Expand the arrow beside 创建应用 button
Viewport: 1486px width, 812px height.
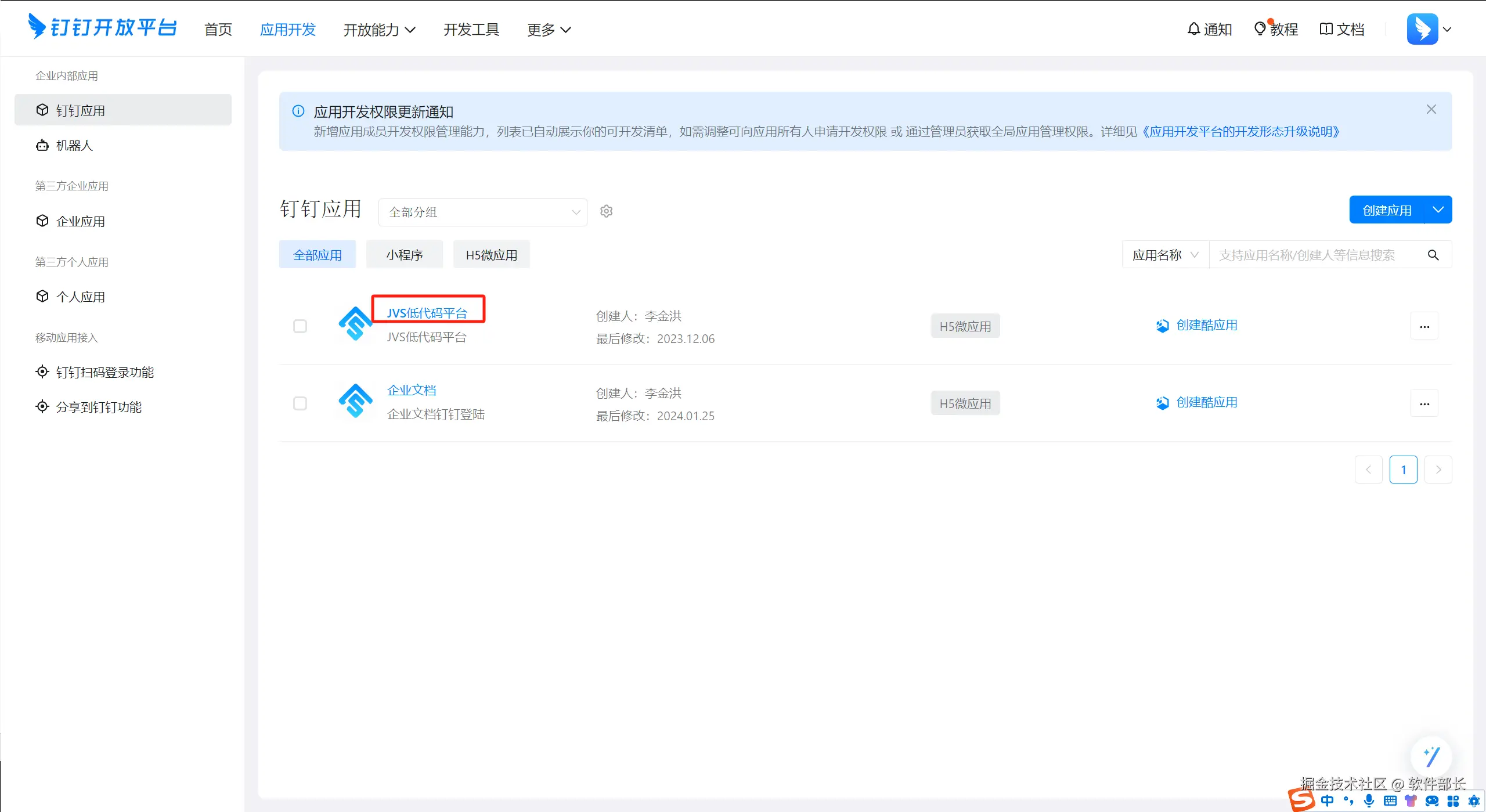point(1438,210)
